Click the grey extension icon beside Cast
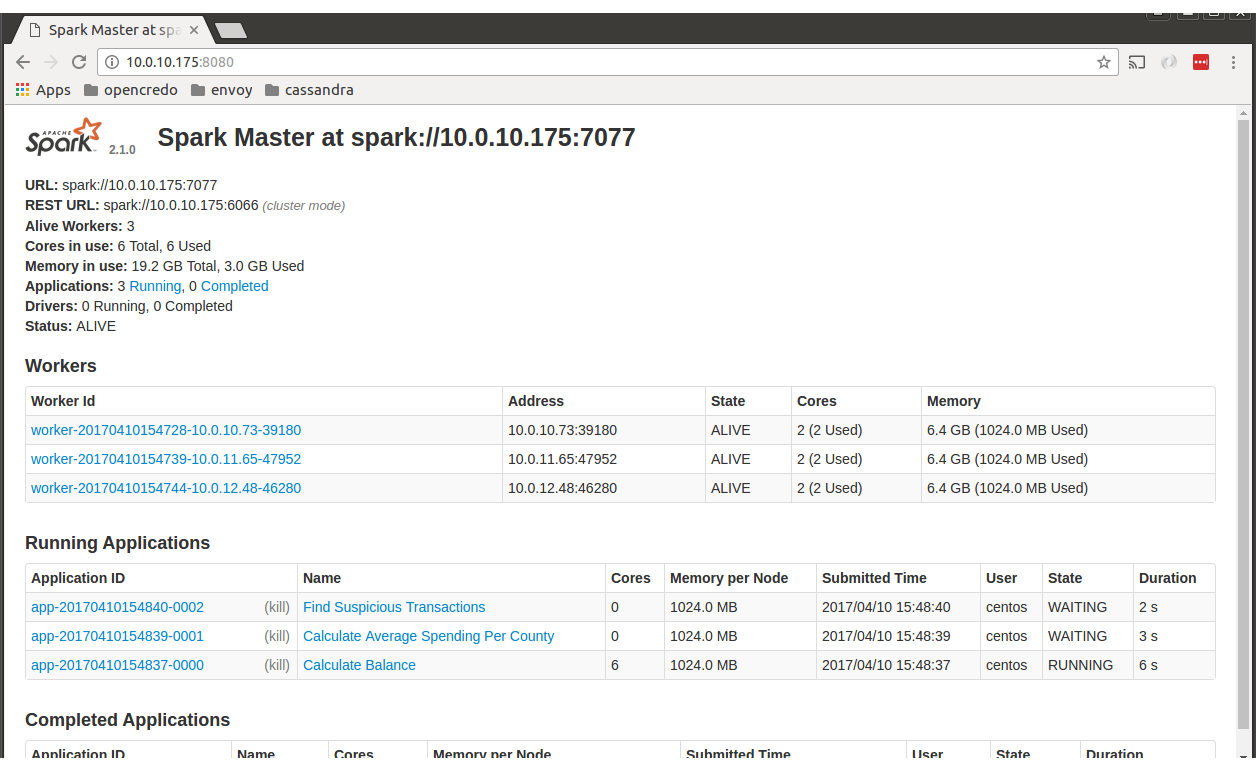This screenshot has height=771, width=1256. (x=1168, y=62)
